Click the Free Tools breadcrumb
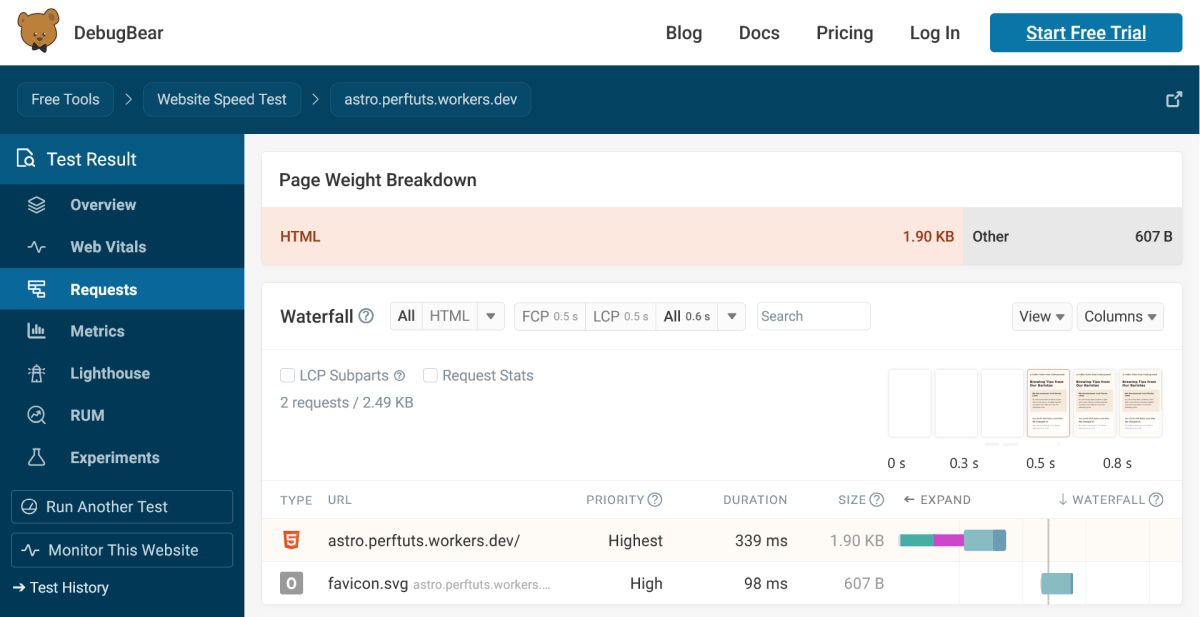 point(65,100)
